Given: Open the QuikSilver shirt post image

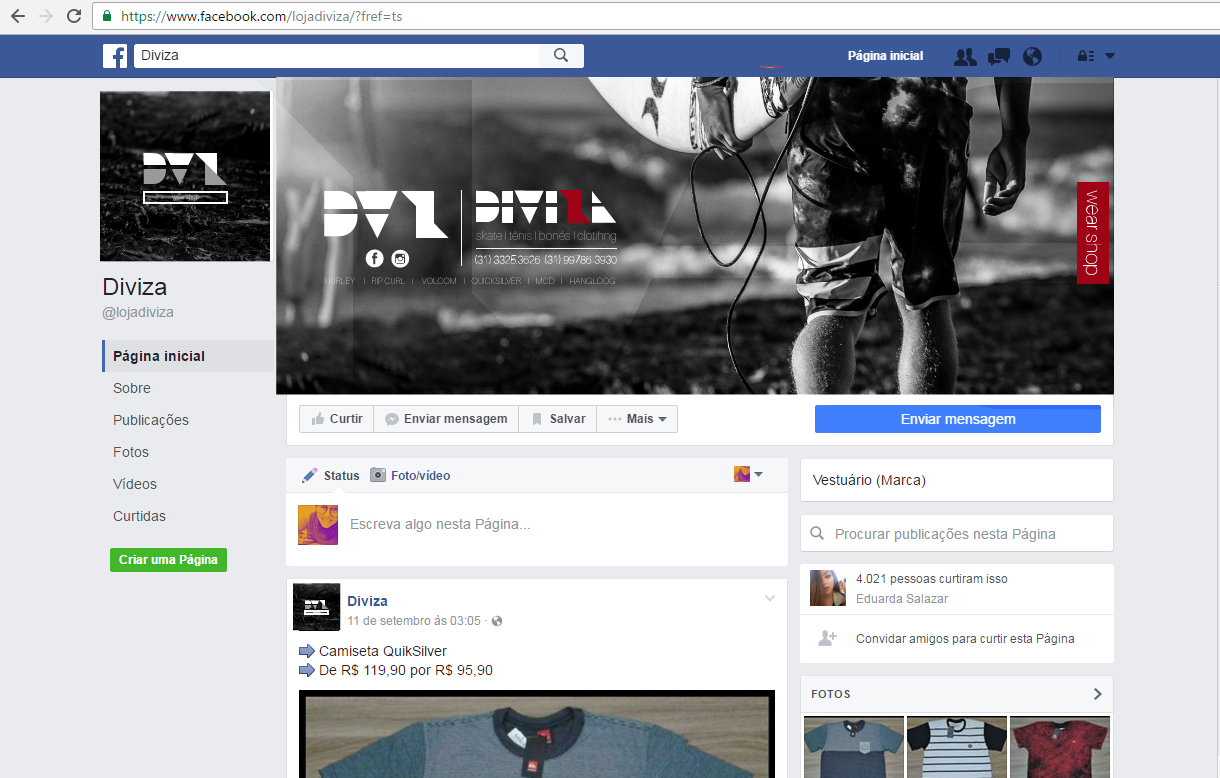Looking at the screenshot, I should click(x=537, y=734).
